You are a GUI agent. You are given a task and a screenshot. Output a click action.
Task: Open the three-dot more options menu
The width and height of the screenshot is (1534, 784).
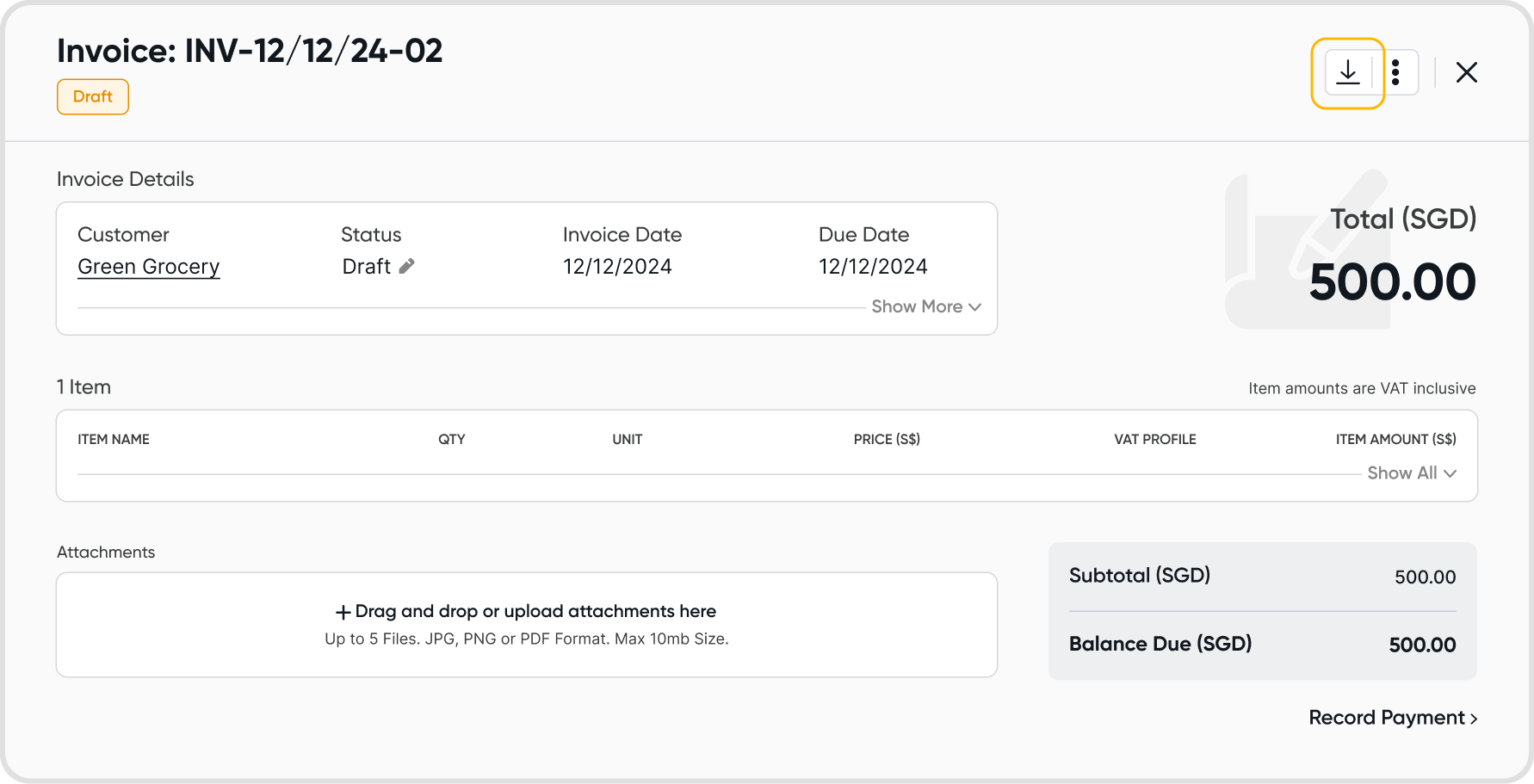point(1395,73)
